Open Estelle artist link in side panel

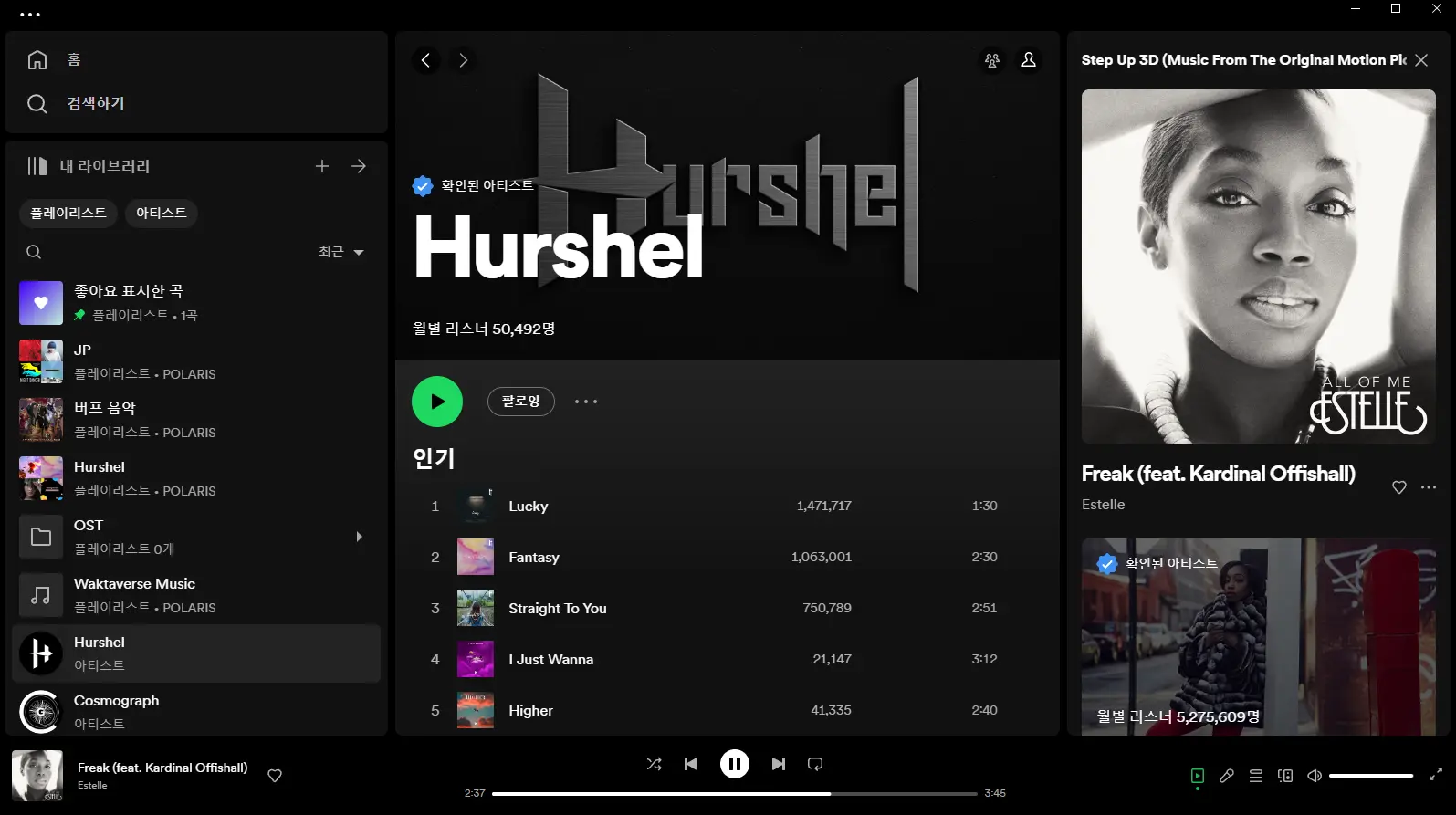(x=1104, y=505)
